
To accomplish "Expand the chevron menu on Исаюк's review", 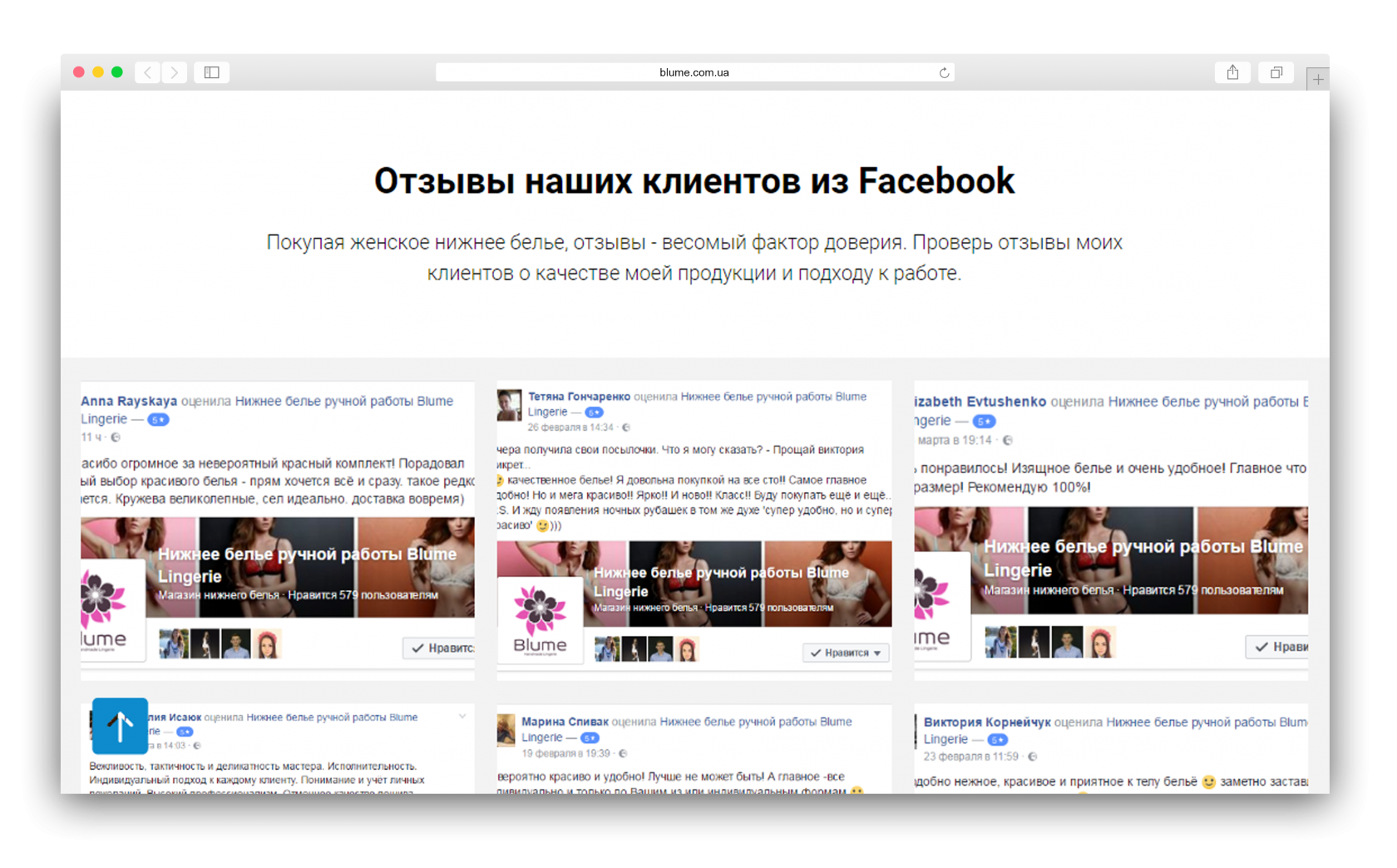I will 462,716.
